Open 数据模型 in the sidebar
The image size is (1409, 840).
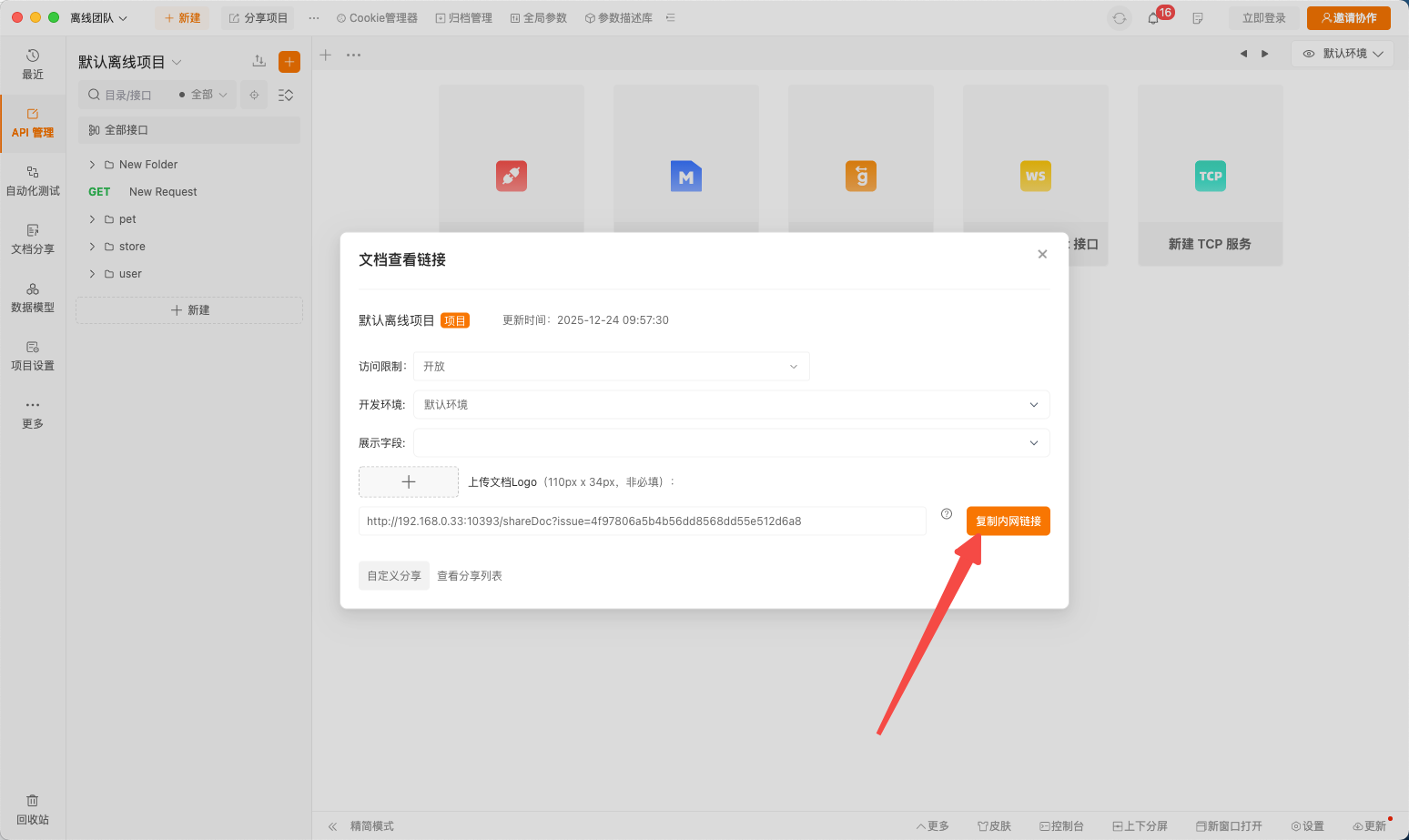coord(33,297)
